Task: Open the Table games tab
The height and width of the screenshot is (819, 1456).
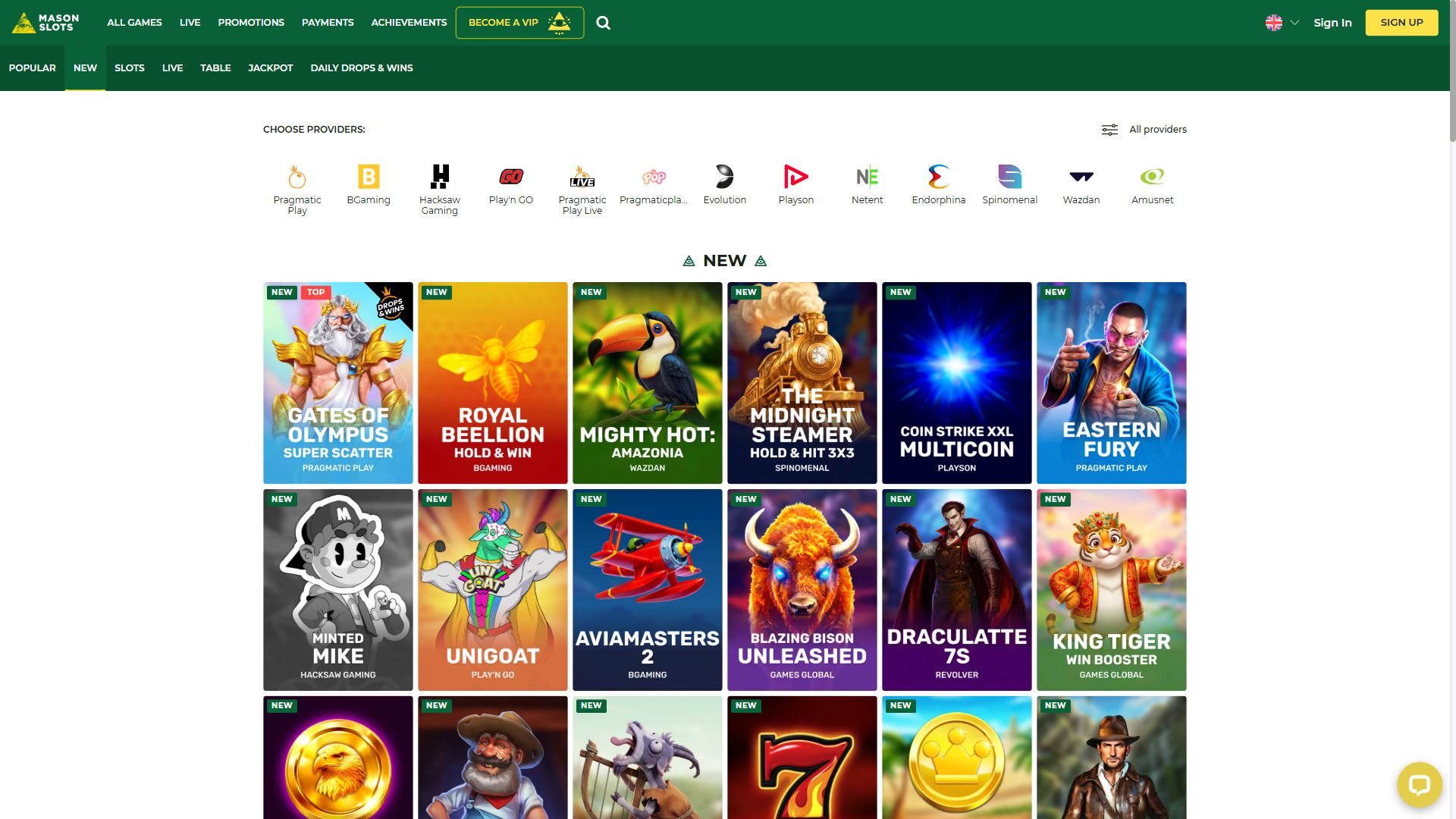Action: 215,68
